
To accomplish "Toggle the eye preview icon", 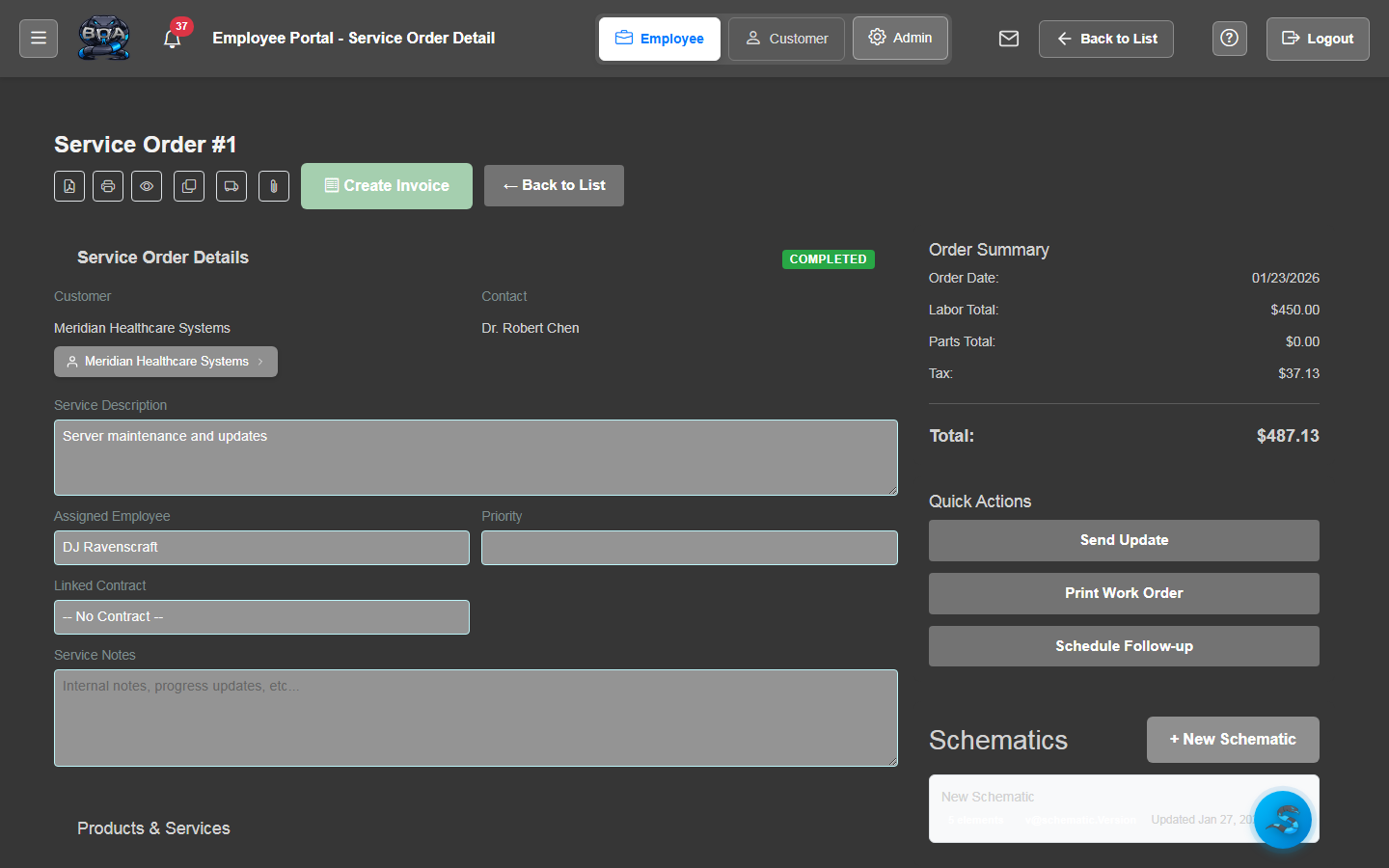I will [146, 185].
